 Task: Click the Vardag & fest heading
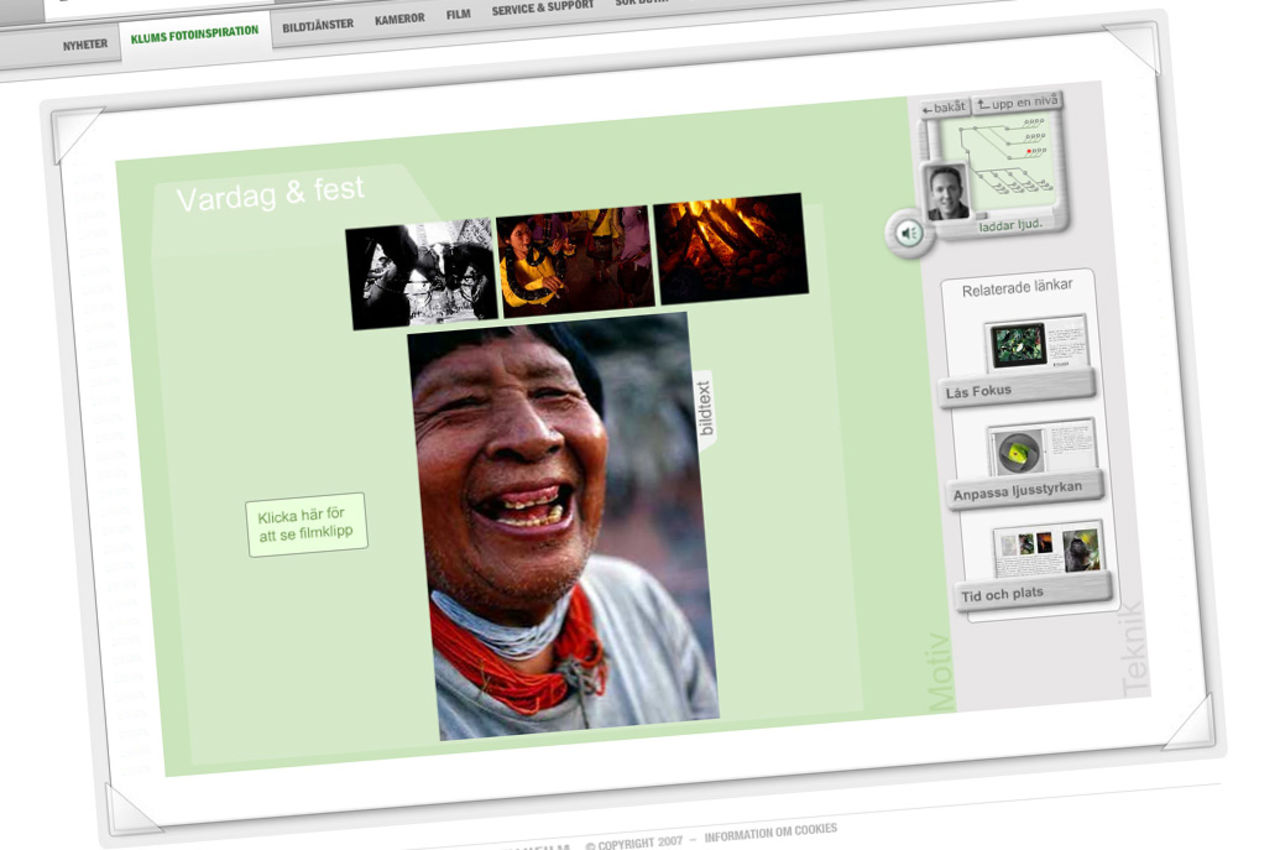271,193
